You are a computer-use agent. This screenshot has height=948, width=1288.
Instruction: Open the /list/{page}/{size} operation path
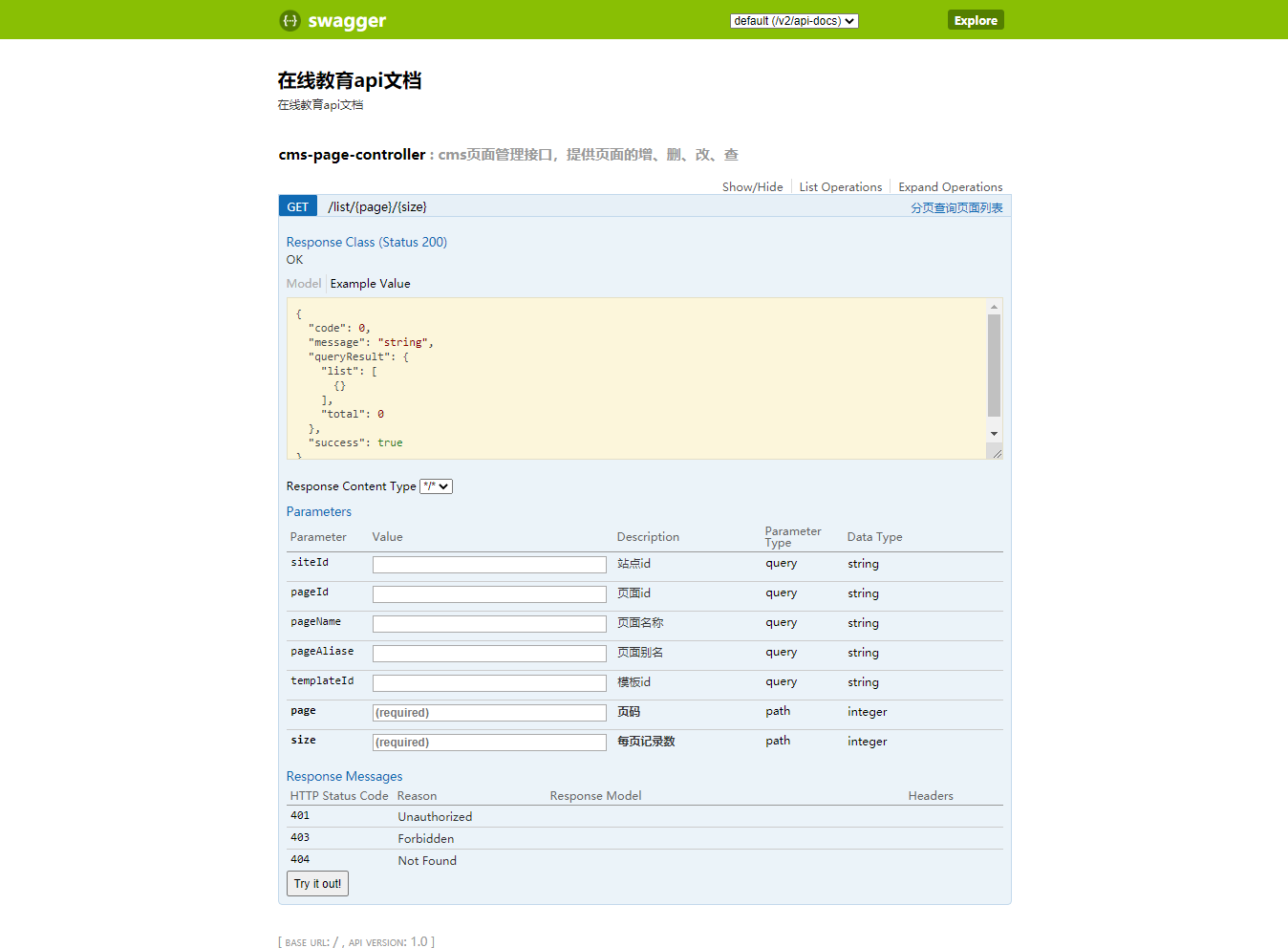(x=377, y=206)
